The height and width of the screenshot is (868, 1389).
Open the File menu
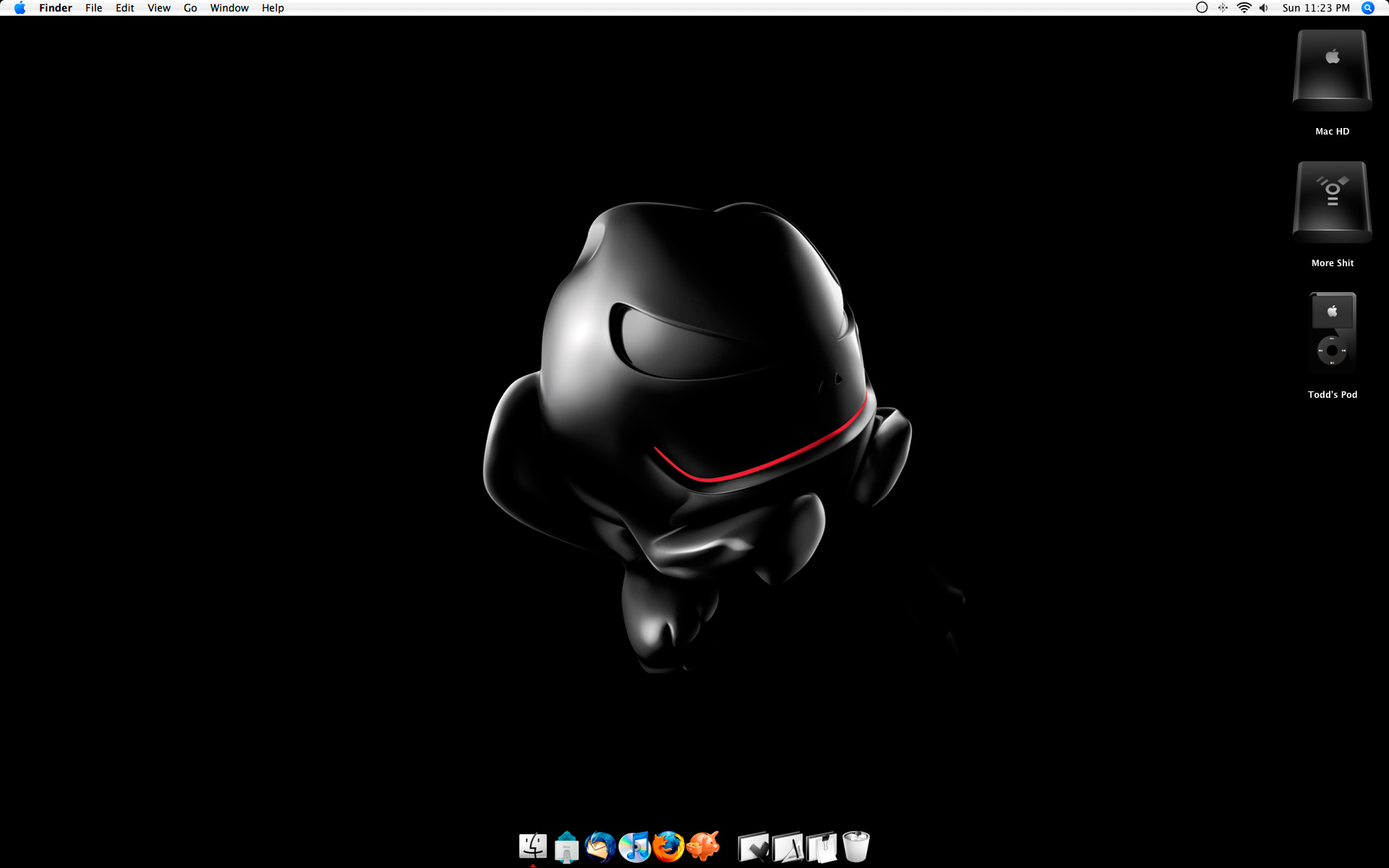tap(94, 8)
